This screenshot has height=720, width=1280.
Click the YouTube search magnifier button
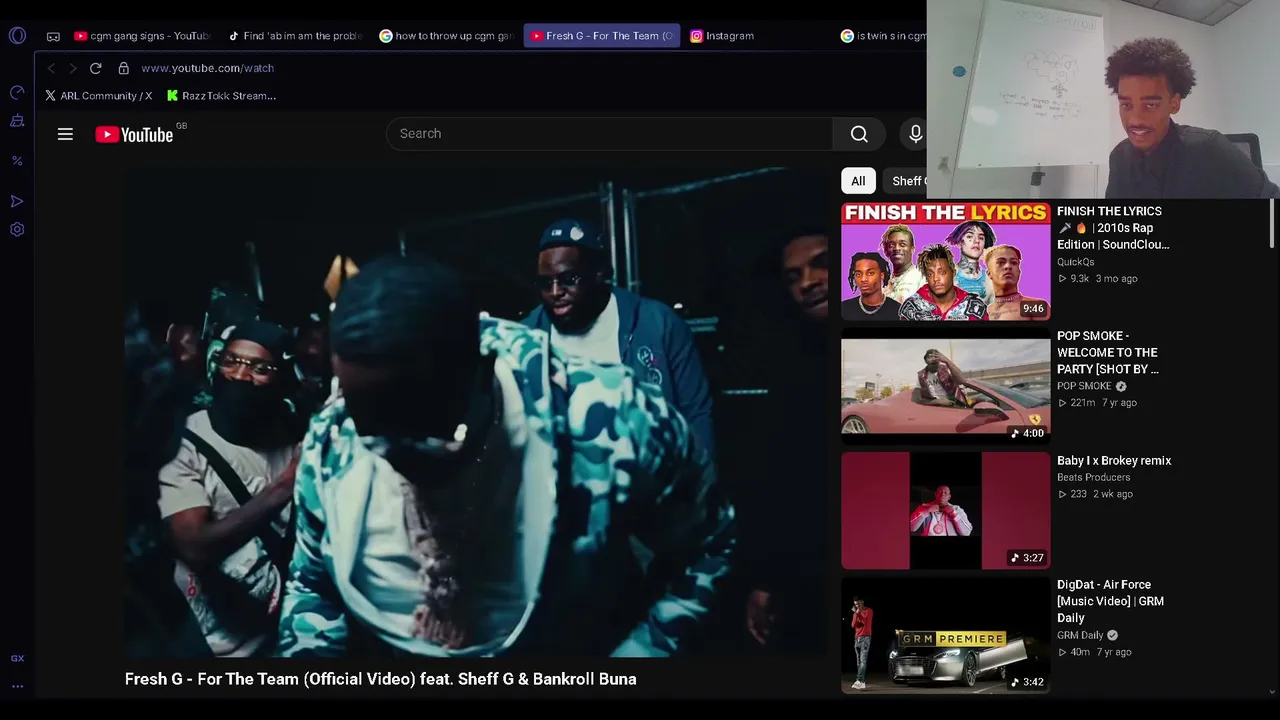tap(859, 134)
